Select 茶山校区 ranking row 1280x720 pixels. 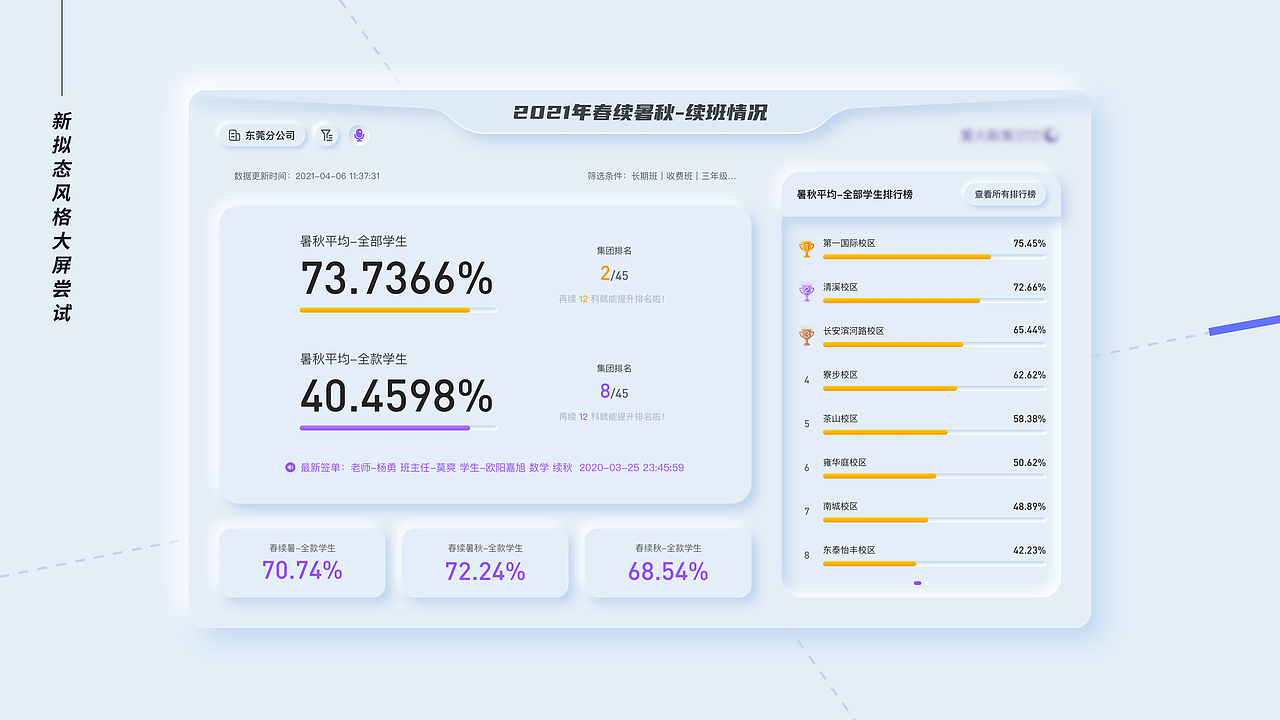coord(922,425)
